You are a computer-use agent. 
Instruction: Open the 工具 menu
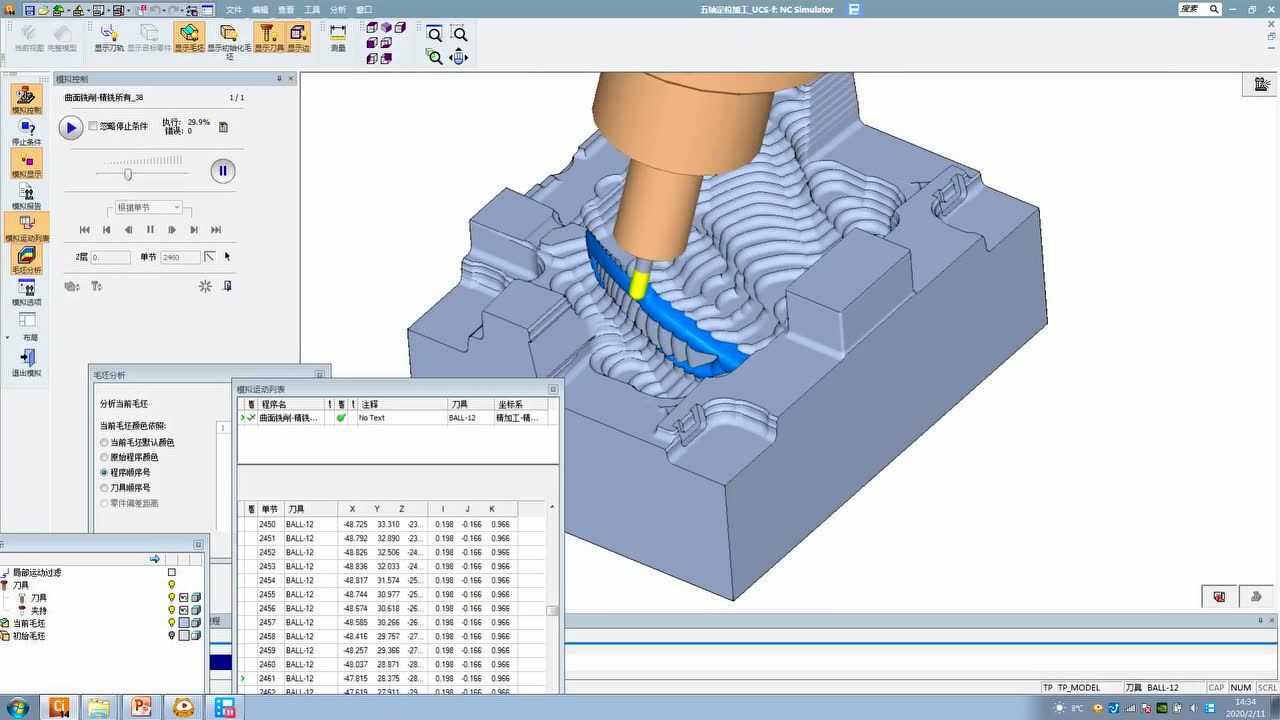click(x=312, y=9)
